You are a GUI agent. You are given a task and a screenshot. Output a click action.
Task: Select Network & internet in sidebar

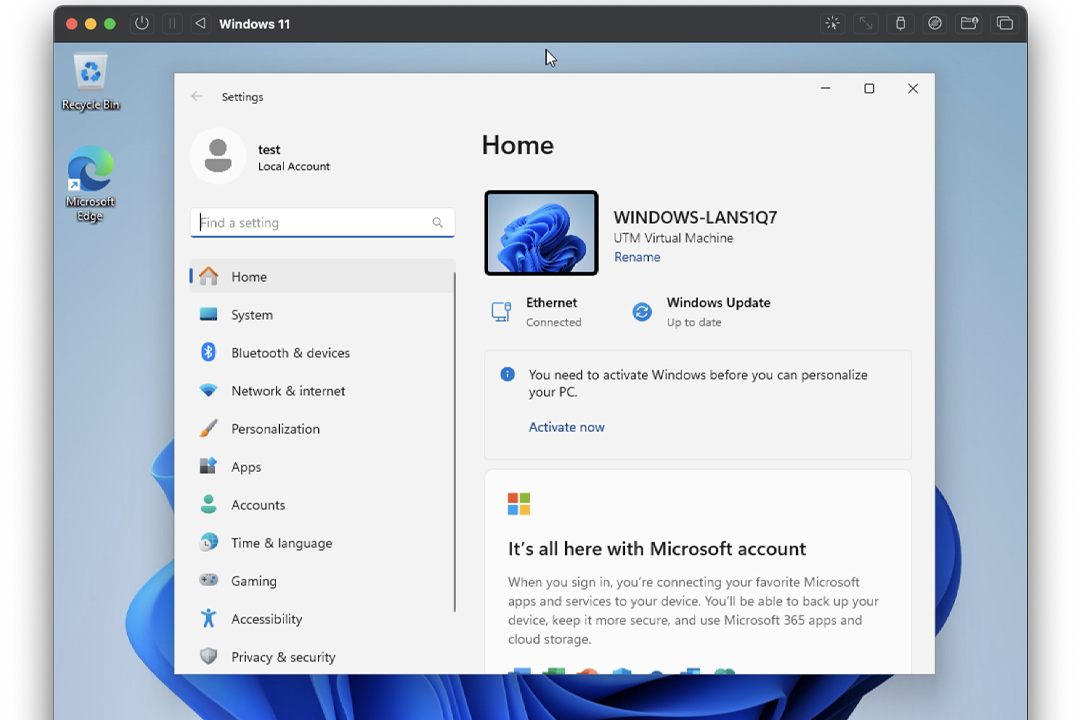click(288, 391)
